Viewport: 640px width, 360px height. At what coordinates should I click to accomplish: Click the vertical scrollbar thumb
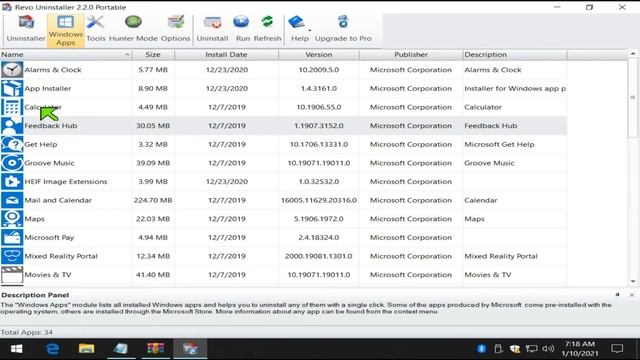(x=633, y=98)
